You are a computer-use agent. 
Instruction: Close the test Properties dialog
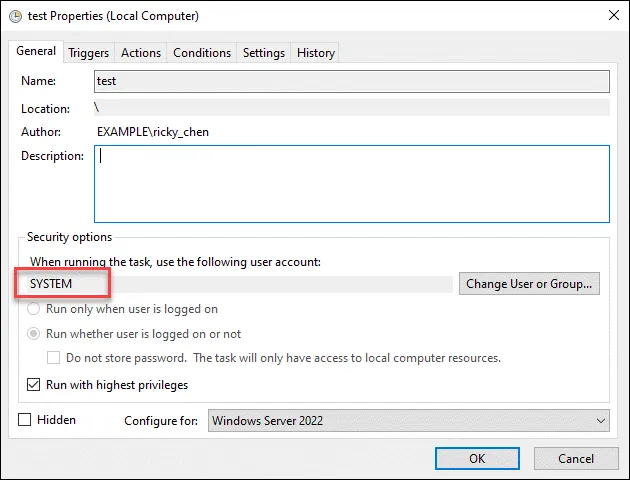pos(614,15)
